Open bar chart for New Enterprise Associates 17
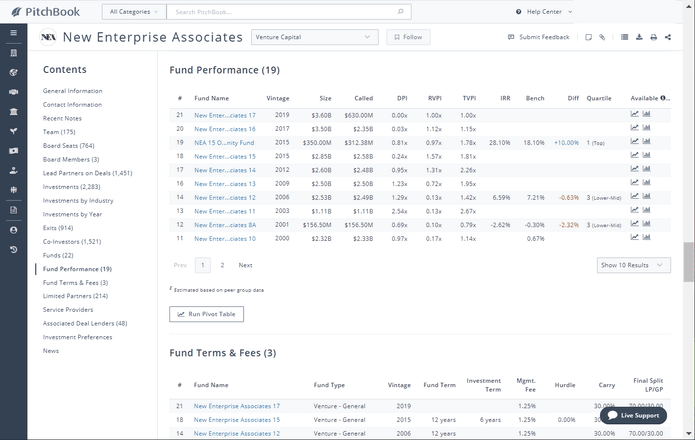Viewport: 695px width, 440px height. click(x=647, y=114)
